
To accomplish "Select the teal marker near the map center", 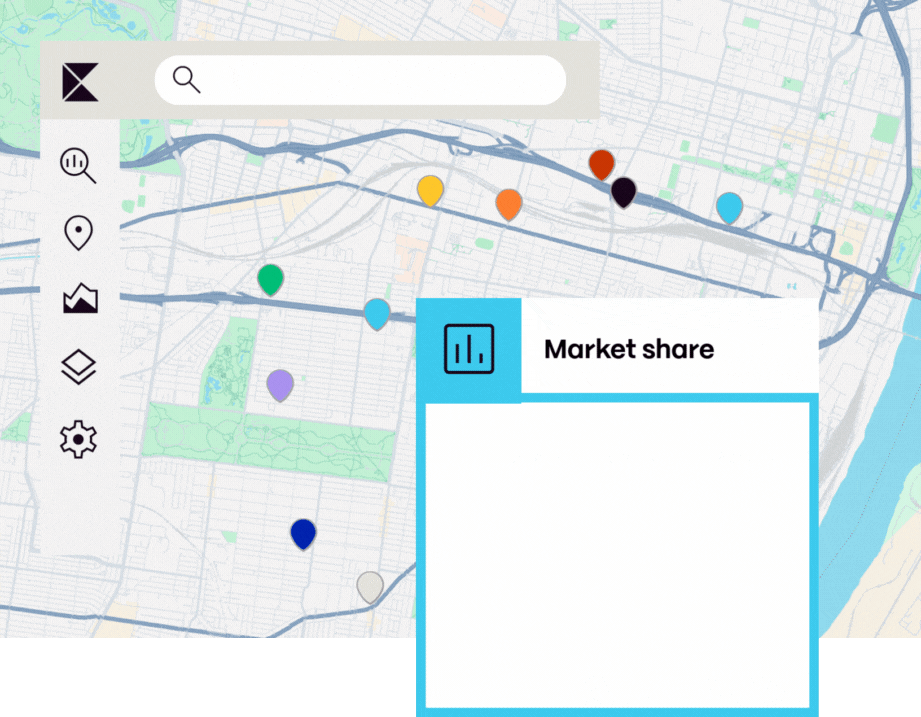I will tap(376, 314).
